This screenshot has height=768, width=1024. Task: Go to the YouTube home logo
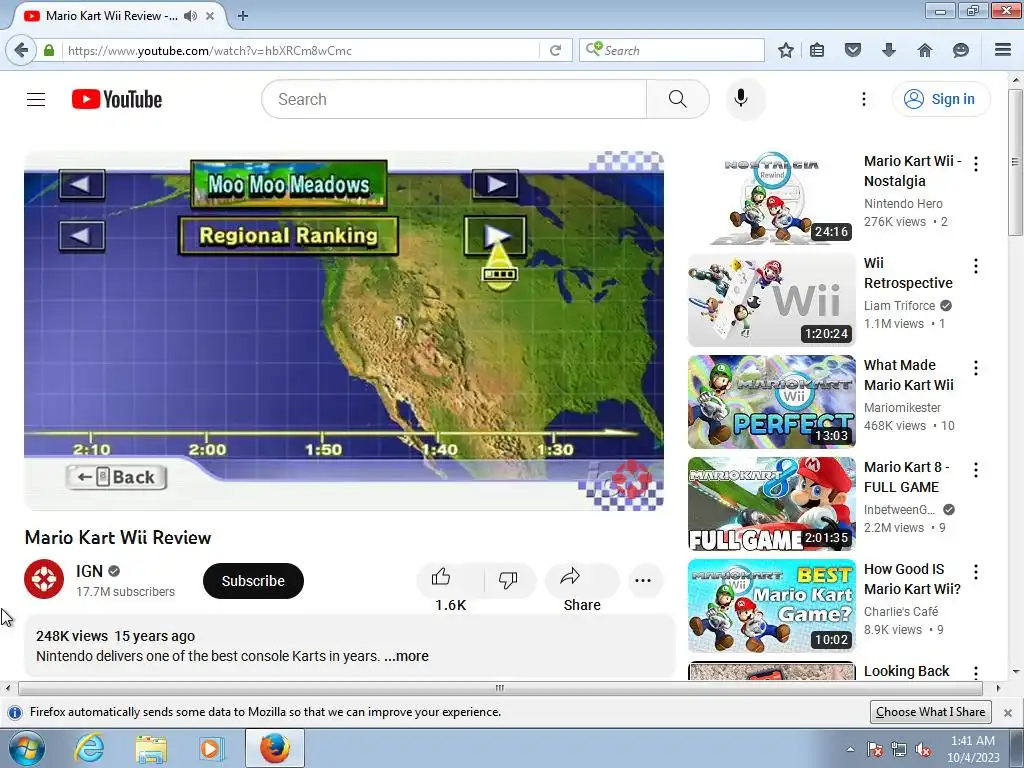coord(117,99)
